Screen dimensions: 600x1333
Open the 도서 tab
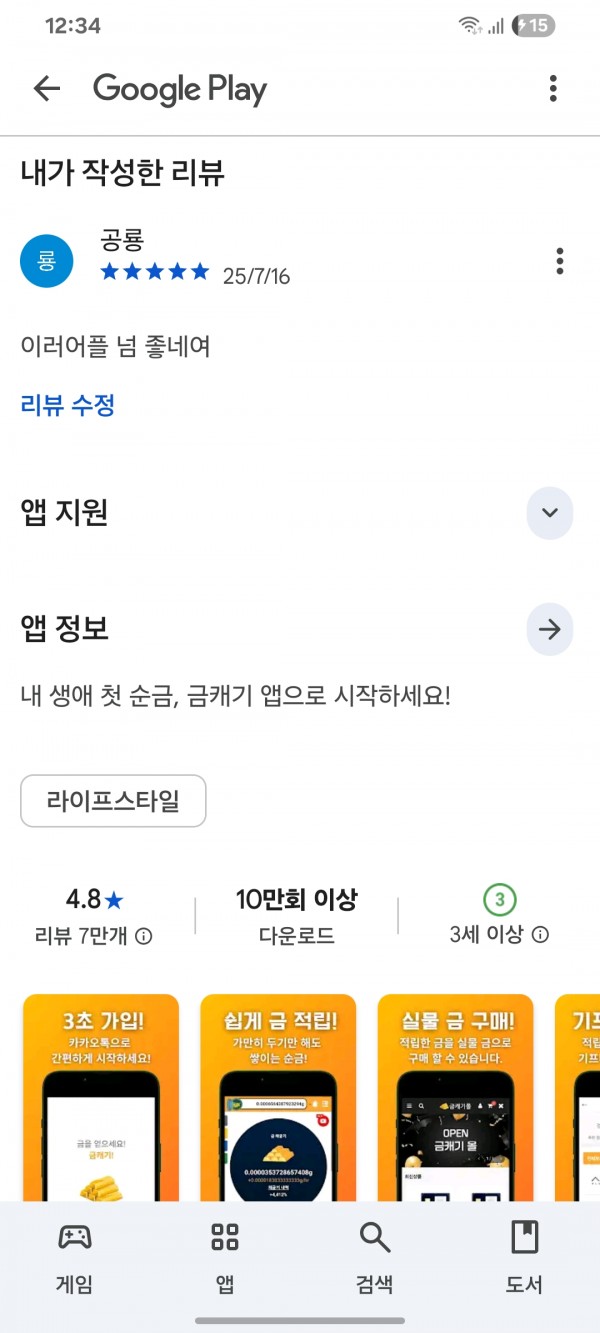click(524, 1258)
